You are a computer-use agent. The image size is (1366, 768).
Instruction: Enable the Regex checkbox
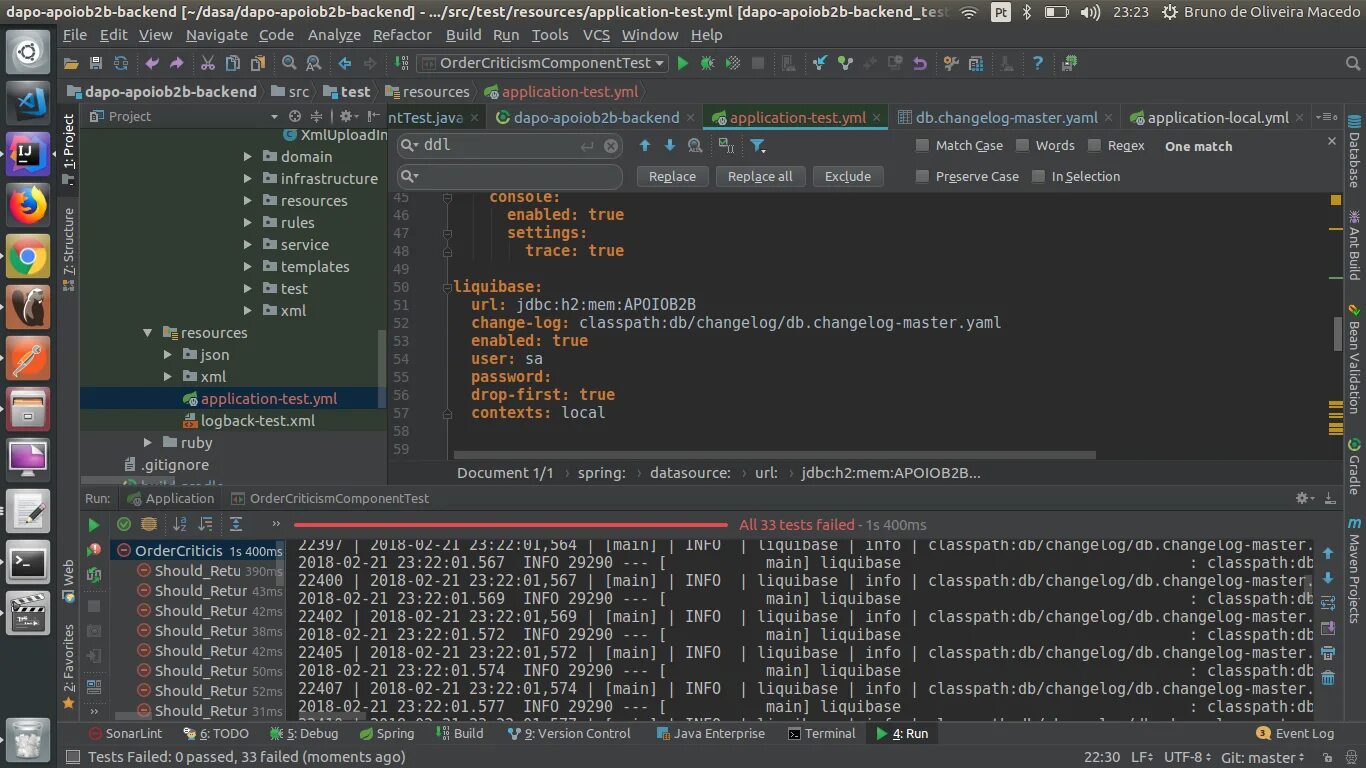[x=1094, y=146]
